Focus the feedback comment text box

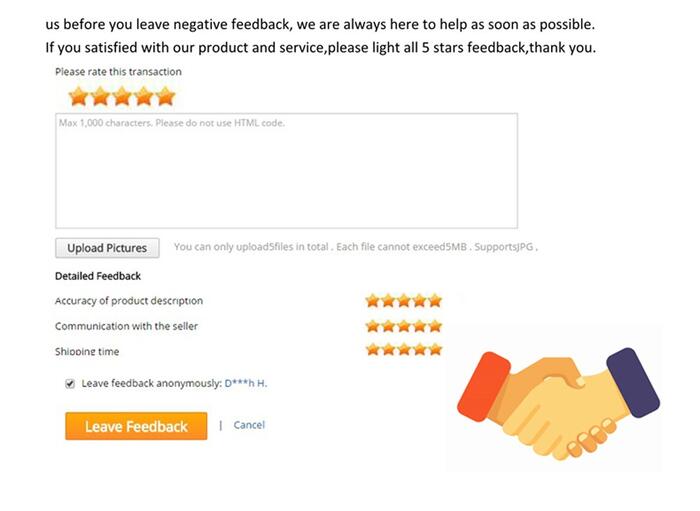click(x=287, y=171)
